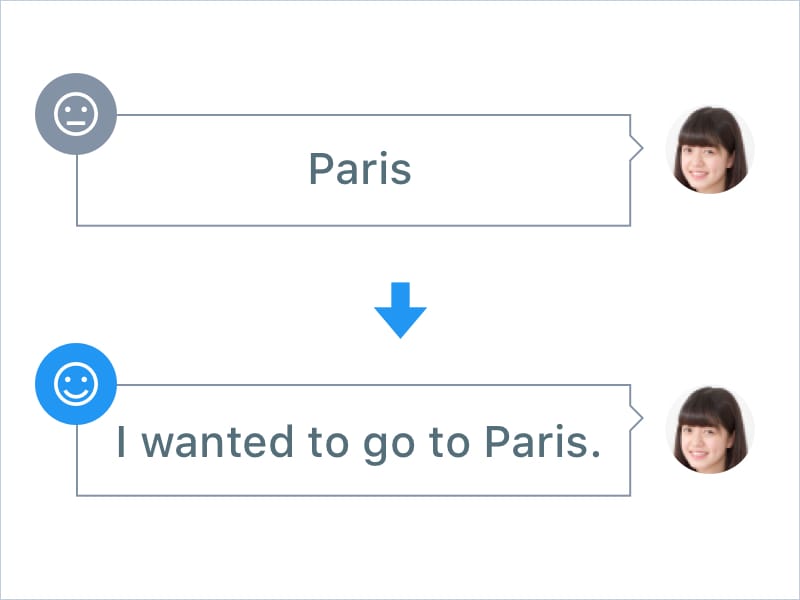The image size is (800, 600).
Task: Select the avatar photo beside the Paris bubble
Action: [709, 150]
